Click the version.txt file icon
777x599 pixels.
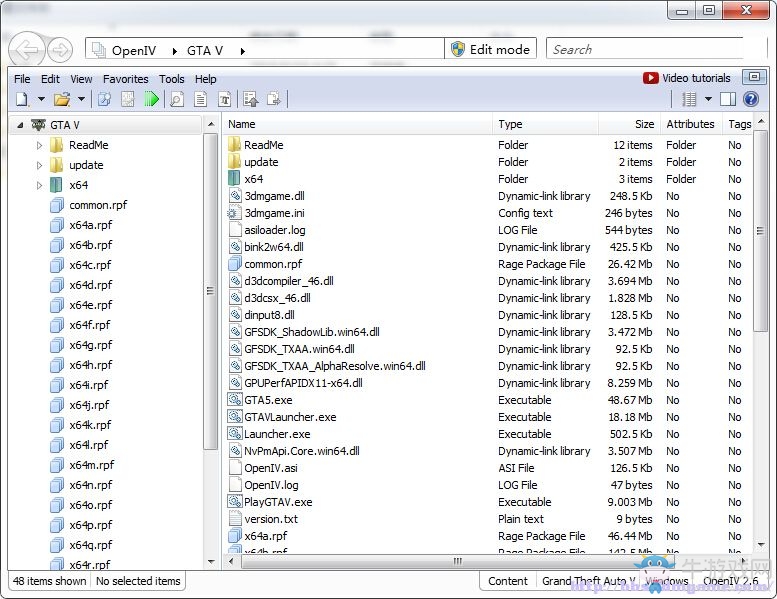coord(235,519)
